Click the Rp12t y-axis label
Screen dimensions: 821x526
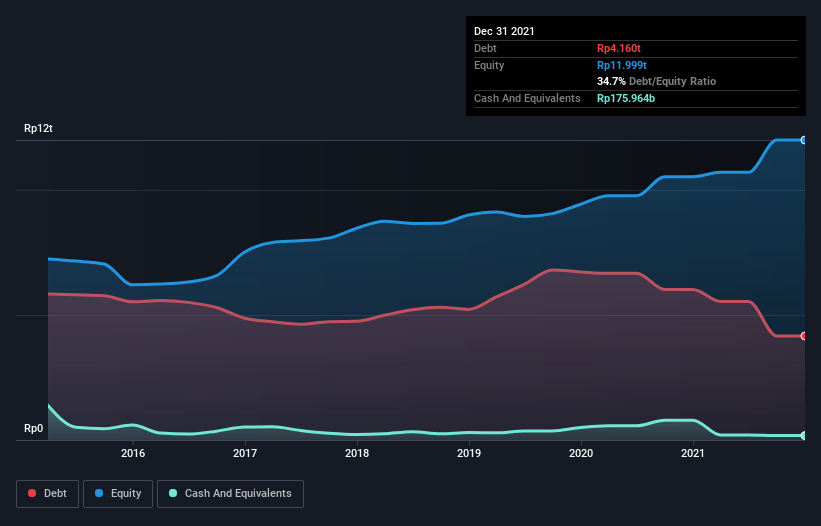pos(38,128)
